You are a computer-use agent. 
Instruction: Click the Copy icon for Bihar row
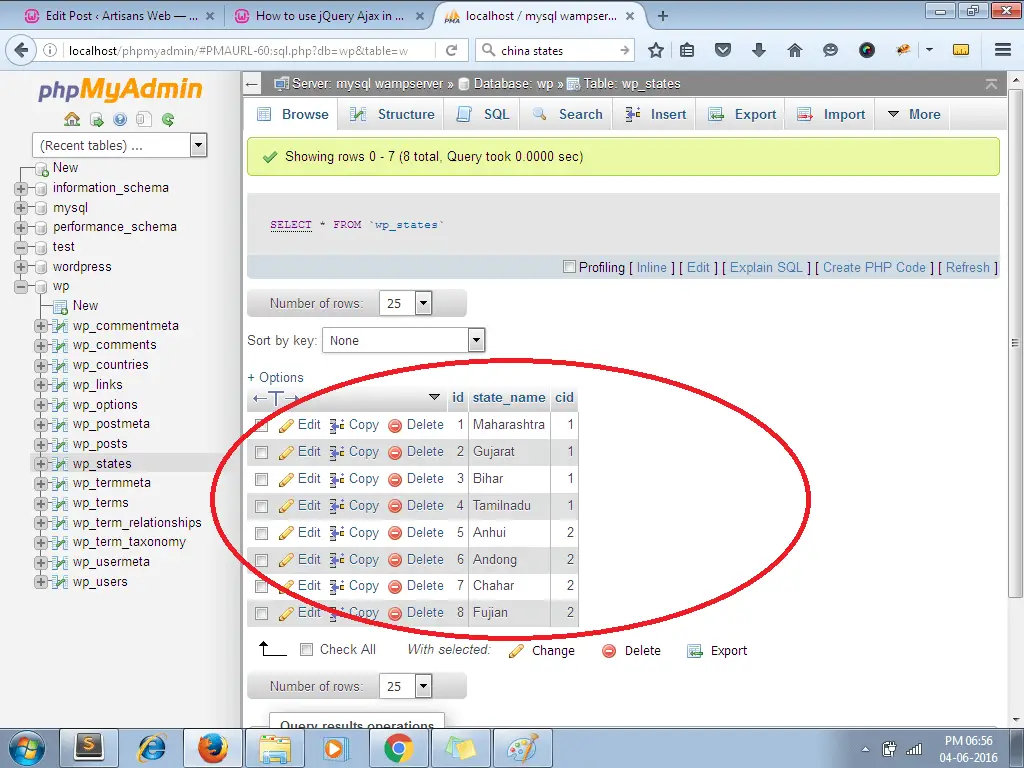click(x=337, y=479)
